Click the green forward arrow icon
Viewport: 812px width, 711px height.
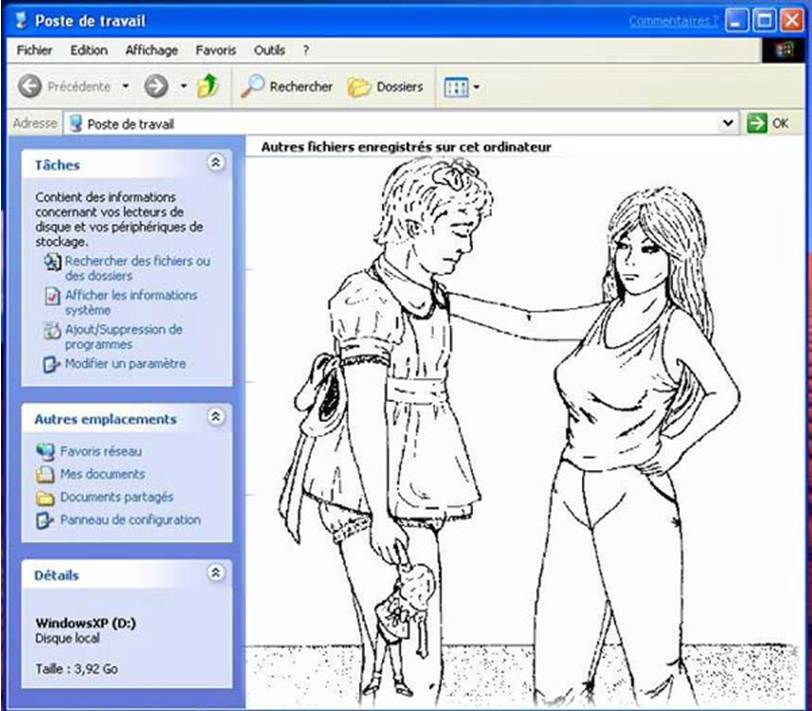tap(155, 87)
